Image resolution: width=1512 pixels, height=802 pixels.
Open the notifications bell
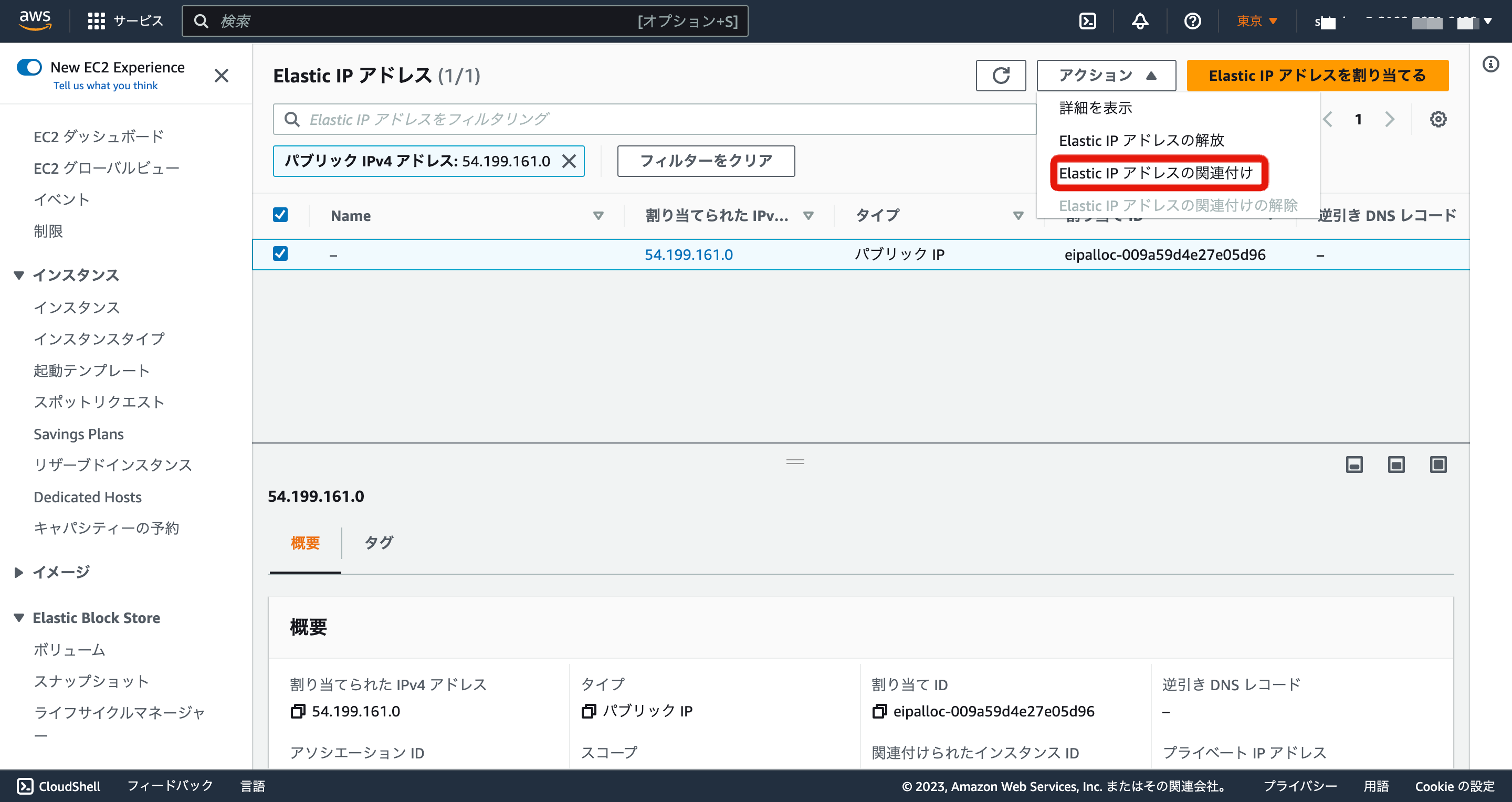coord(1139,22)
